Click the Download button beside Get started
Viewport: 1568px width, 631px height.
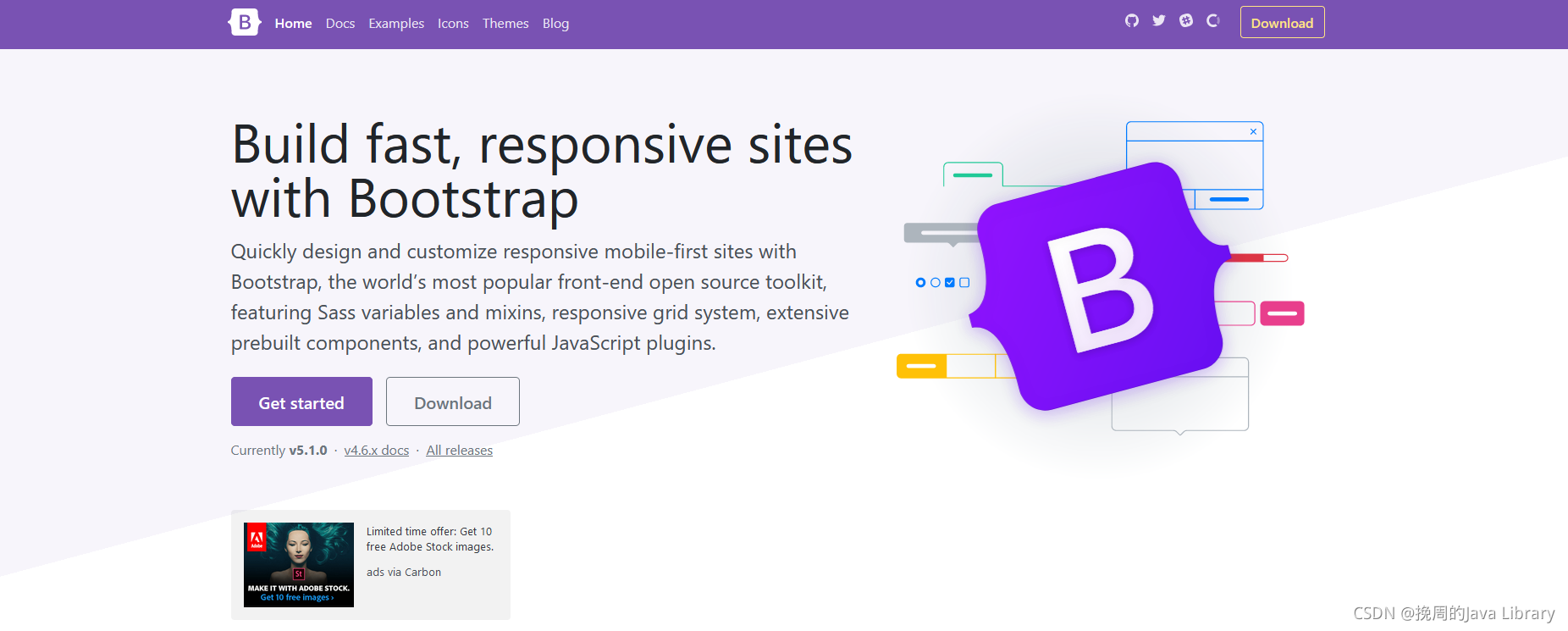[x=453, y=401]
